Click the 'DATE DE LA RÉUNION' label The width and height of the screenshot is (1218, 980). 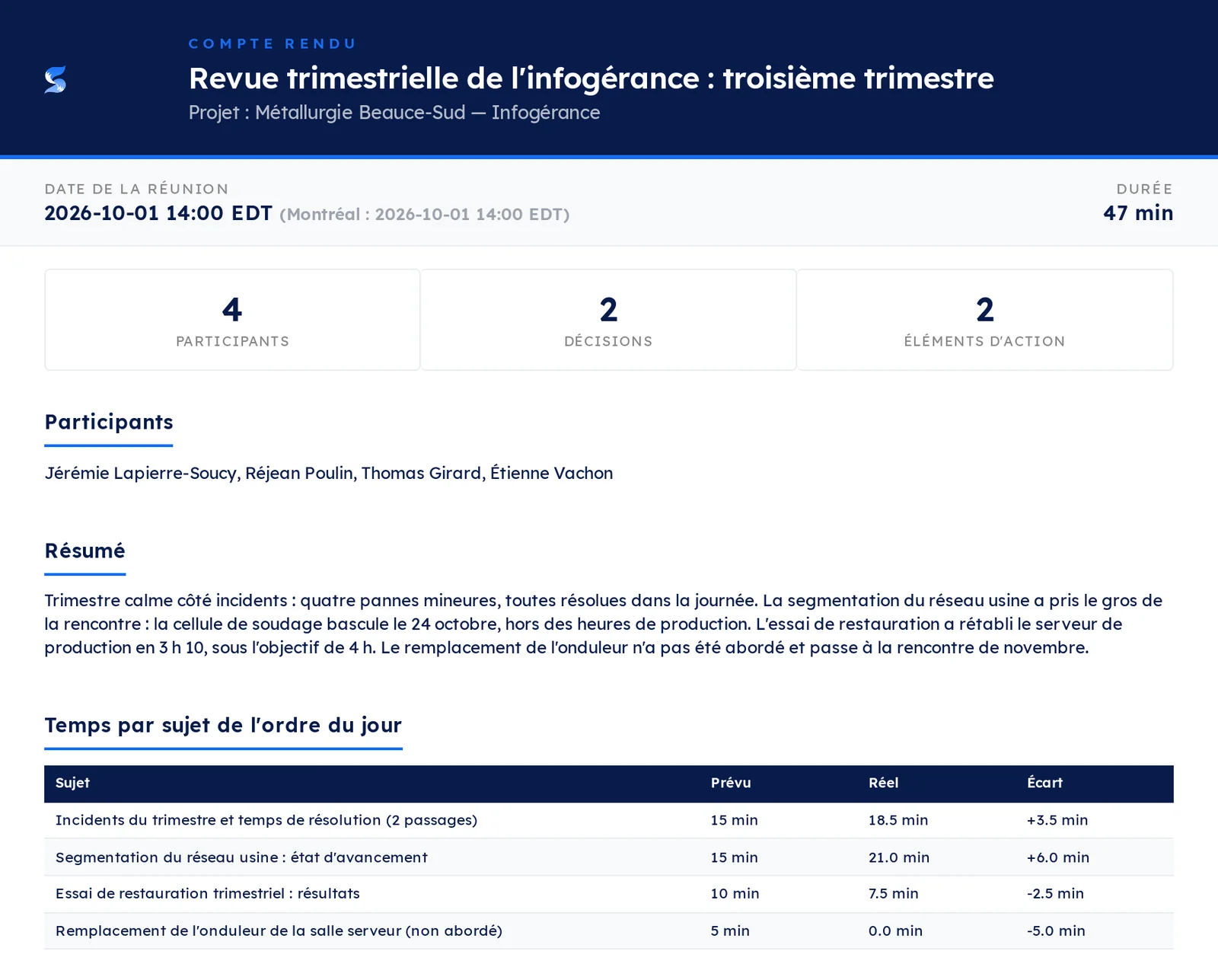[136, 189]
